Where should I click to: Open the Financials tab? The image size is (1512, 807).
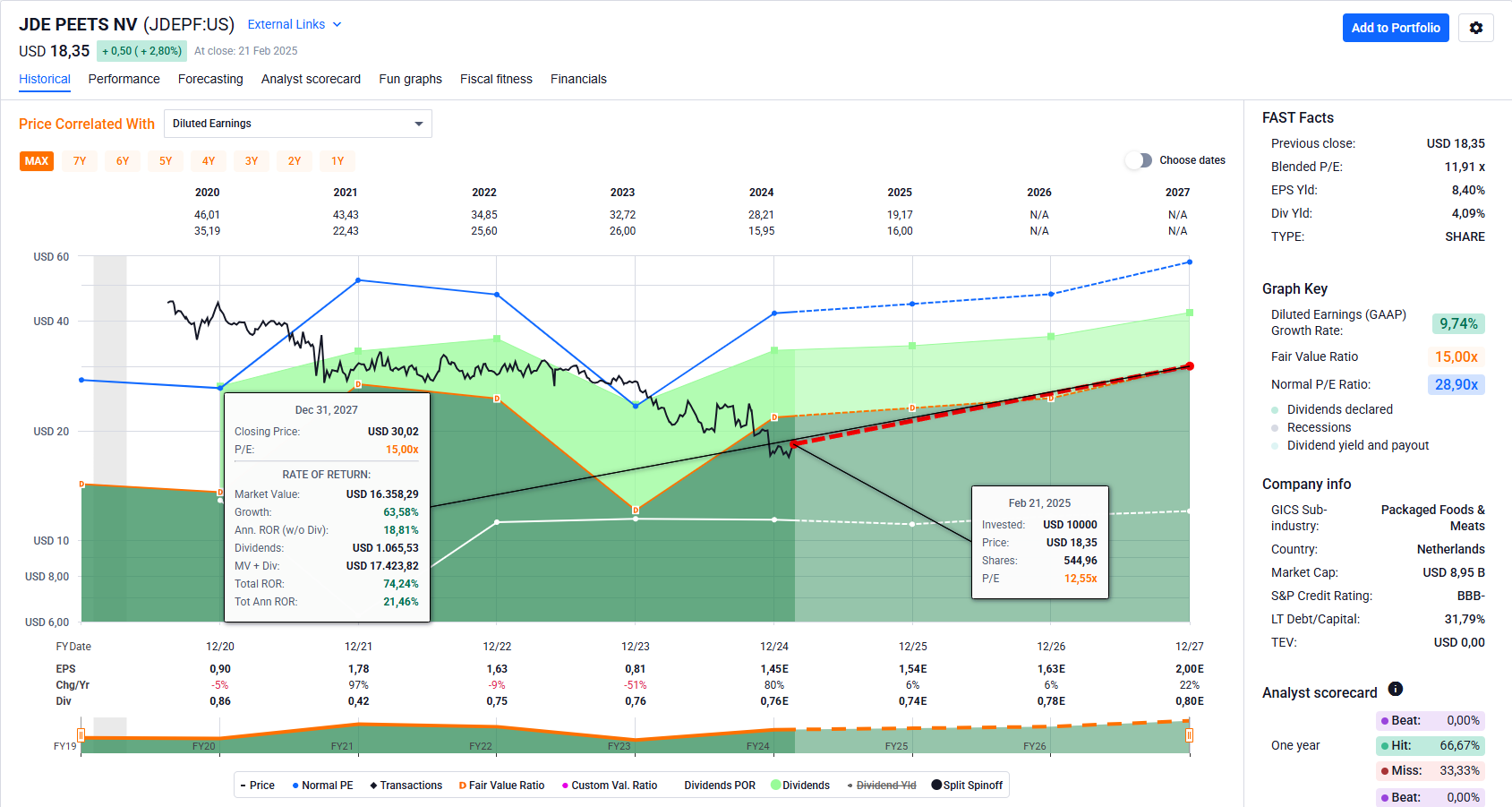[578, 79]
